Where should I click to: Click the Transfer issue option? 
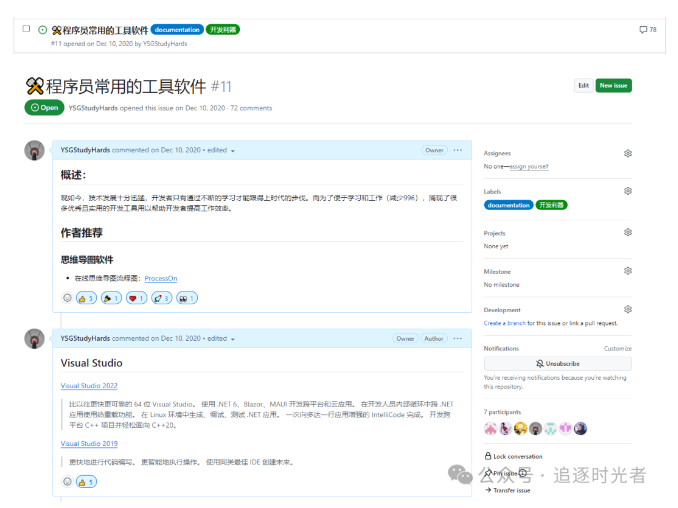click(507, 490)
